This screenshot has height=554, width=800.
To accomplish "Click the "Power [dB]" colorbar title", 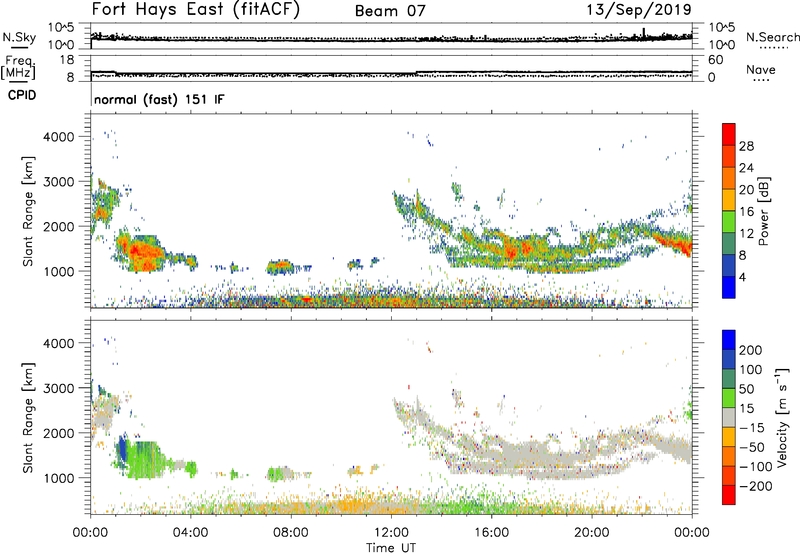I will [764, 211].
